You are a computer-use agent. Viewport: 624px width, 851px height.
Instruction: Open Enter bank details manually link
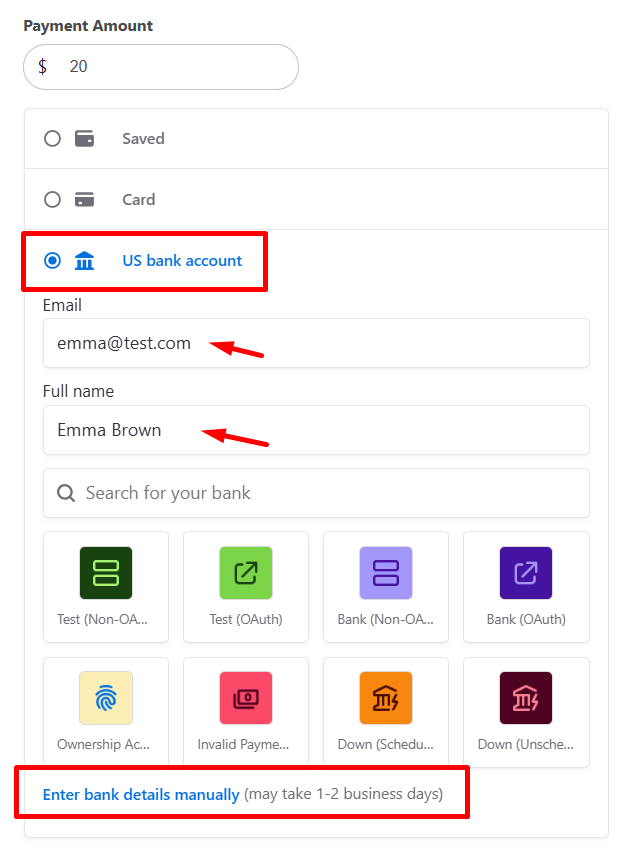[141, 795]
